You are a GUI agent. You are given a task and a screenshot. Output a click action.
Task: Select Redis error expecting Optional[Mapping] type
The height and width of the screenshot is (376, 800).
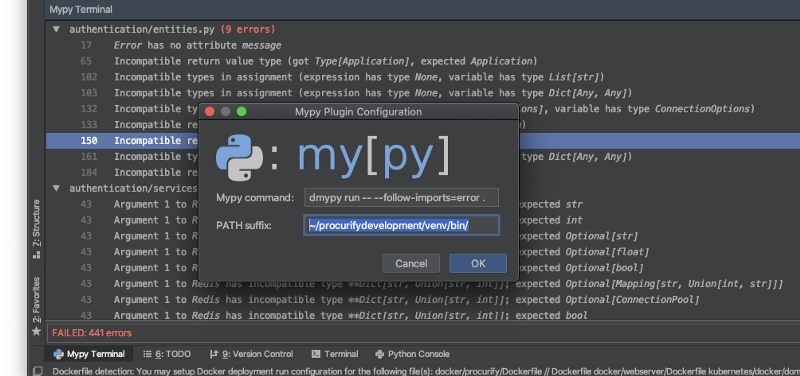coord(423,284)
